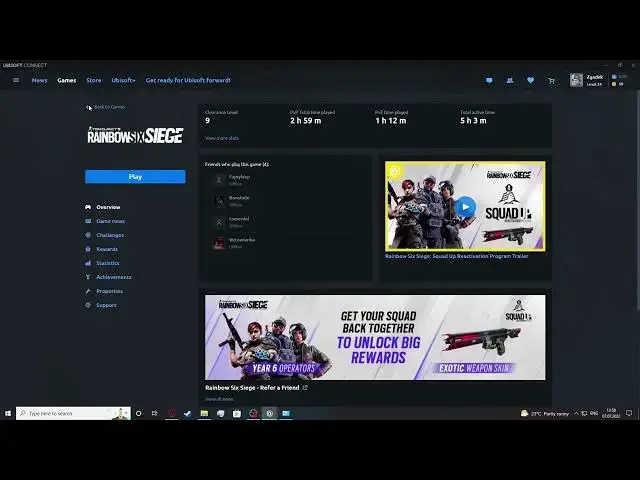Go back via Back to Games link
This screenshot has width=640, height=480.
click(108, 107)
